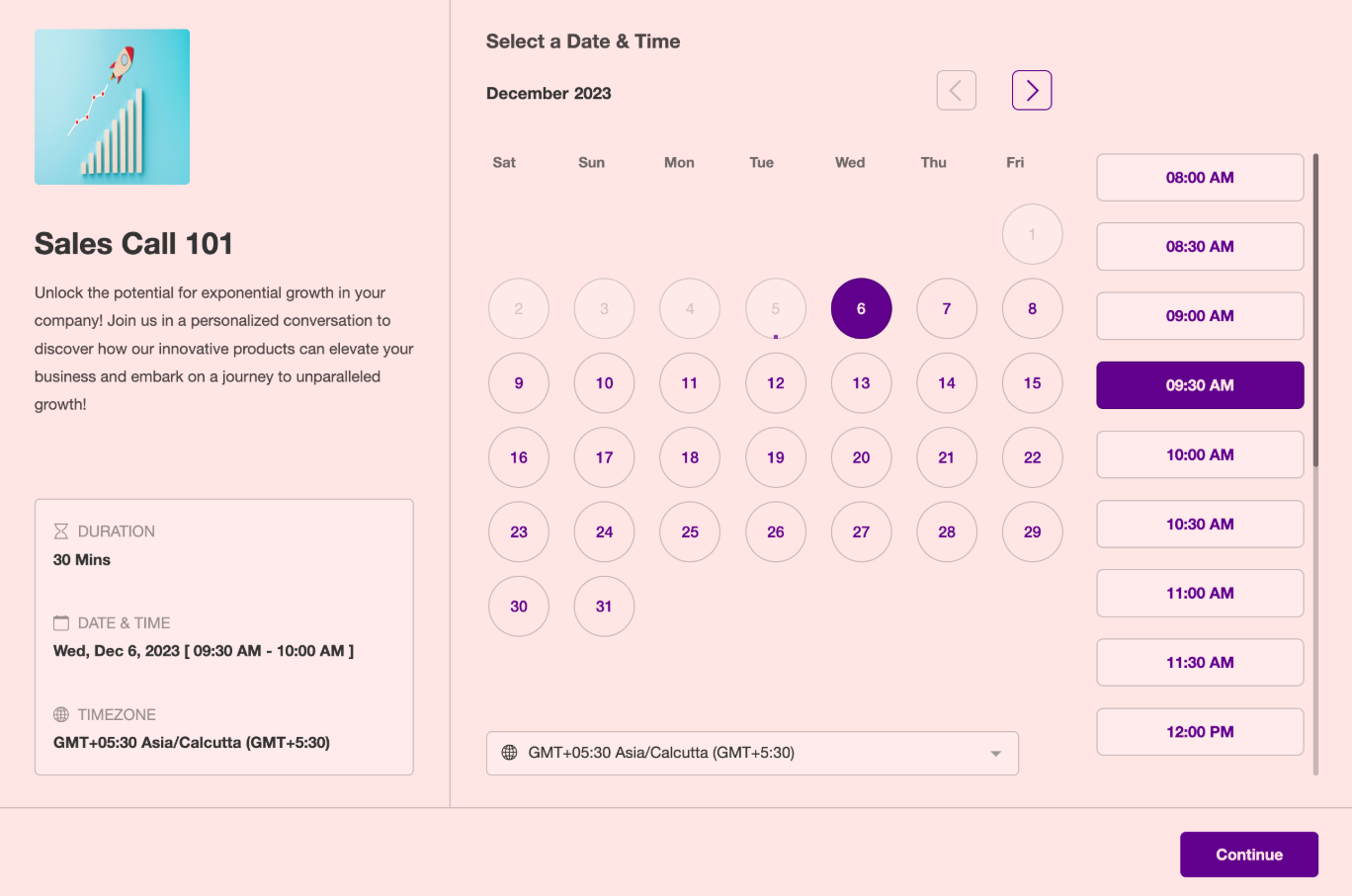Click the Sales Call 101 rocket thumbnail

click(x=112, y=107)
